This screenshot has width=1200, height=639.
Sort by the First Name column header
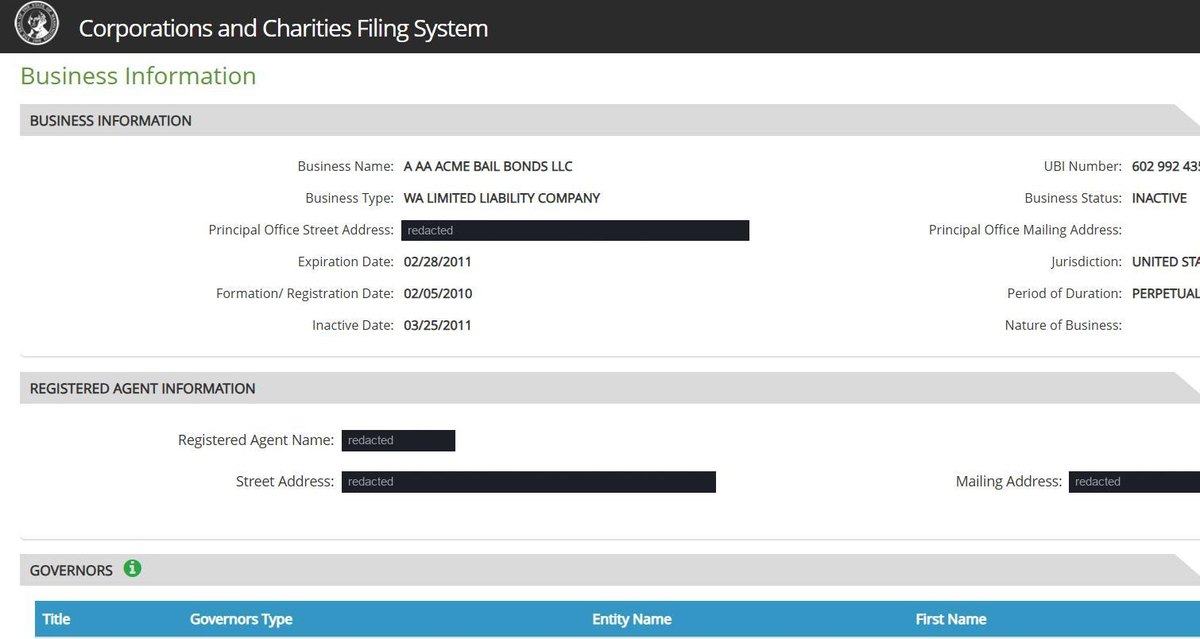click(951, 619)
